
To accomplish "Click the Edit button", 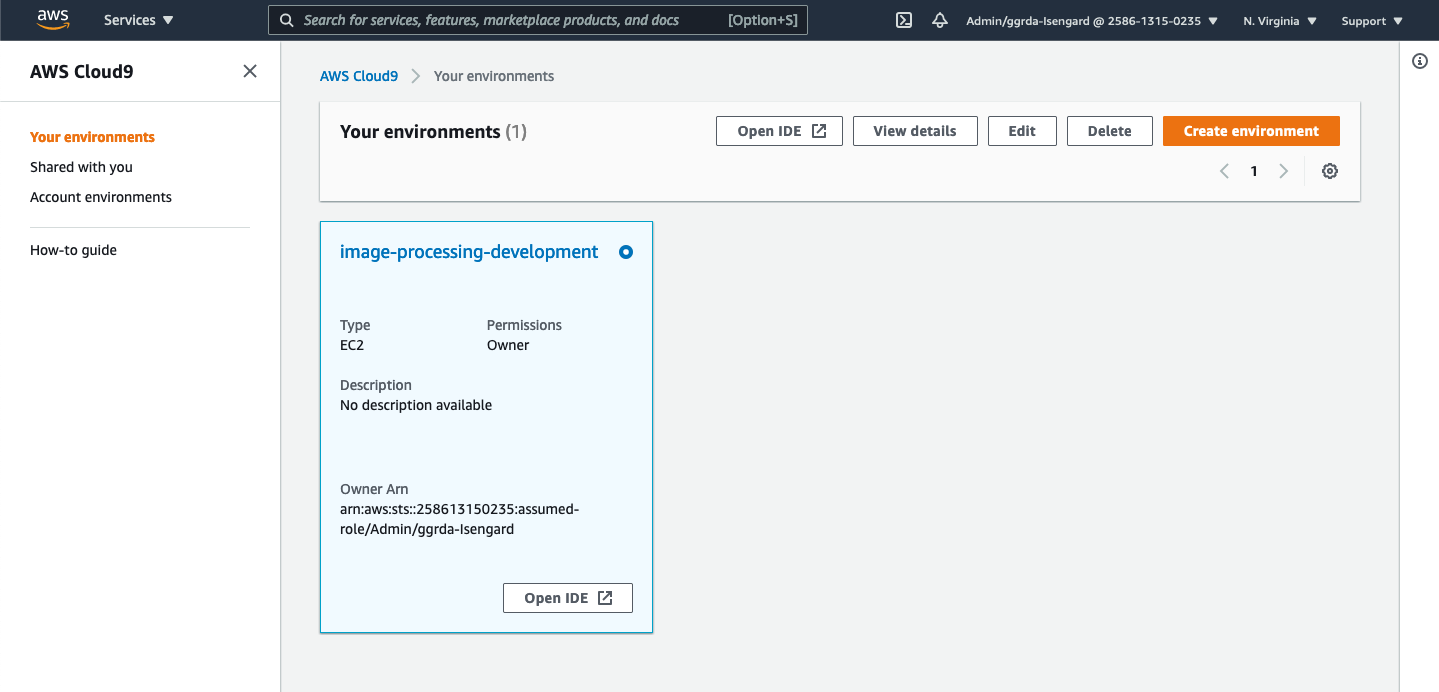I will [1022, 131].
